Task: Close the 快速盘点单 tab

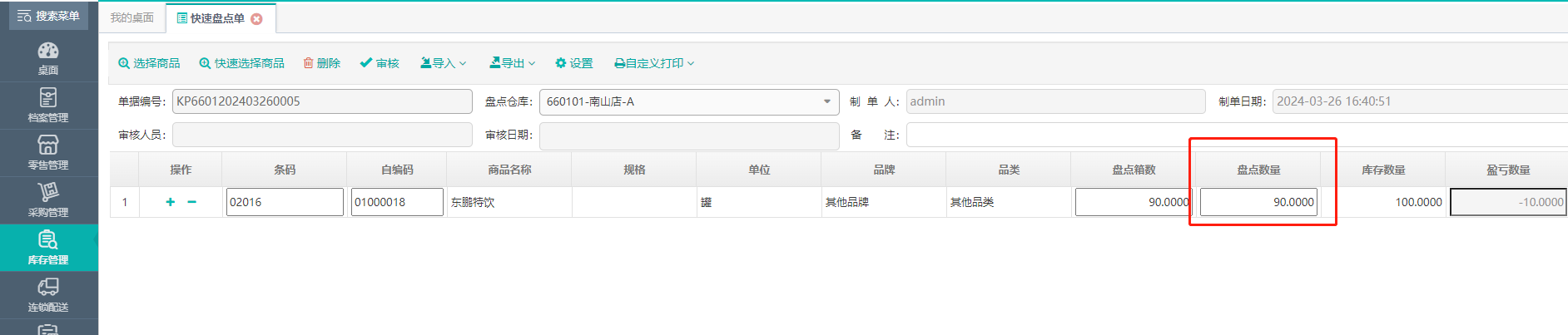Action: coord(257,19)
